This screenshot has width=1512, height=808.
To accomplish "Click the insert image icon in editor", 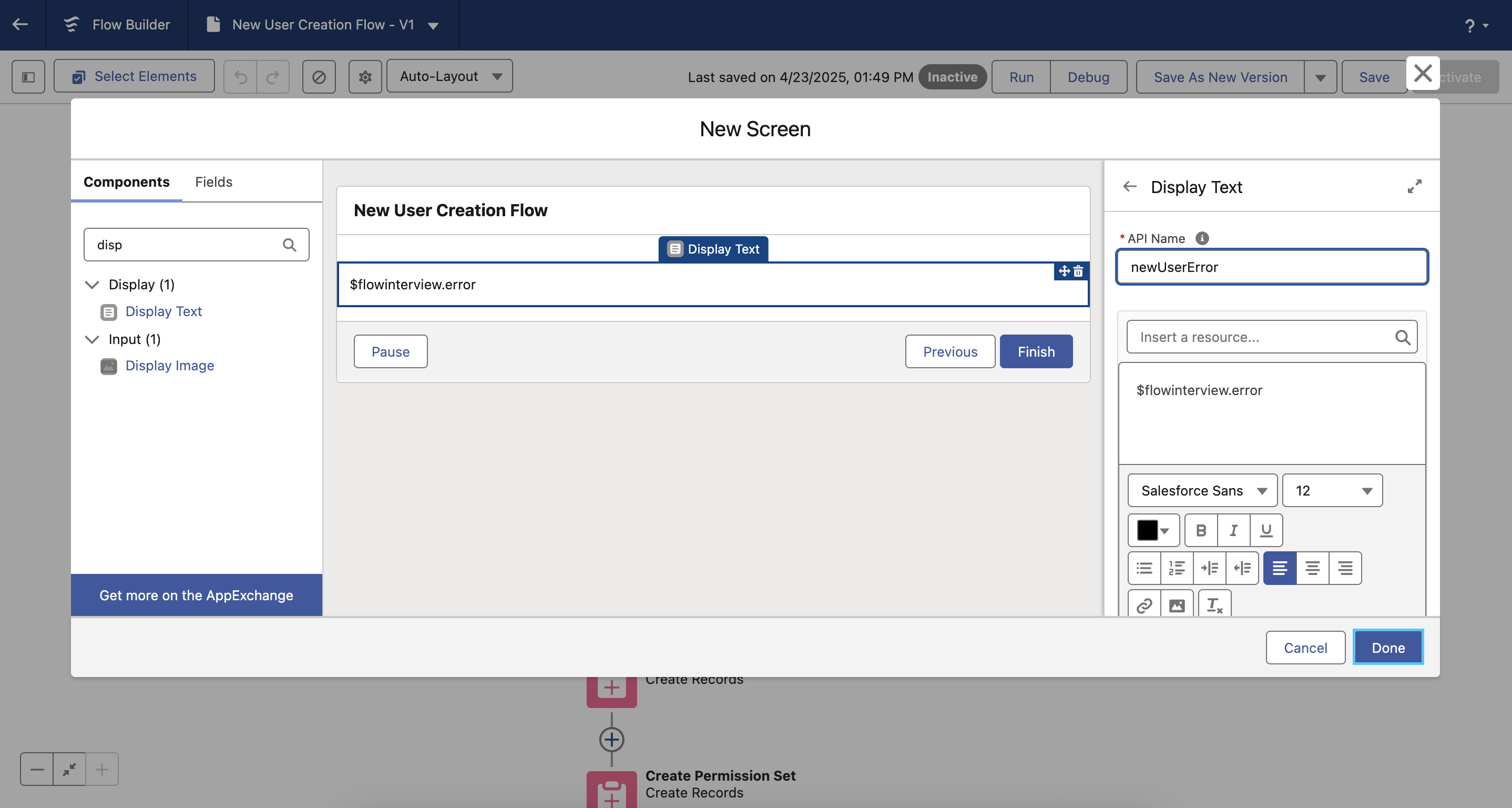I will pos(1177,605).
